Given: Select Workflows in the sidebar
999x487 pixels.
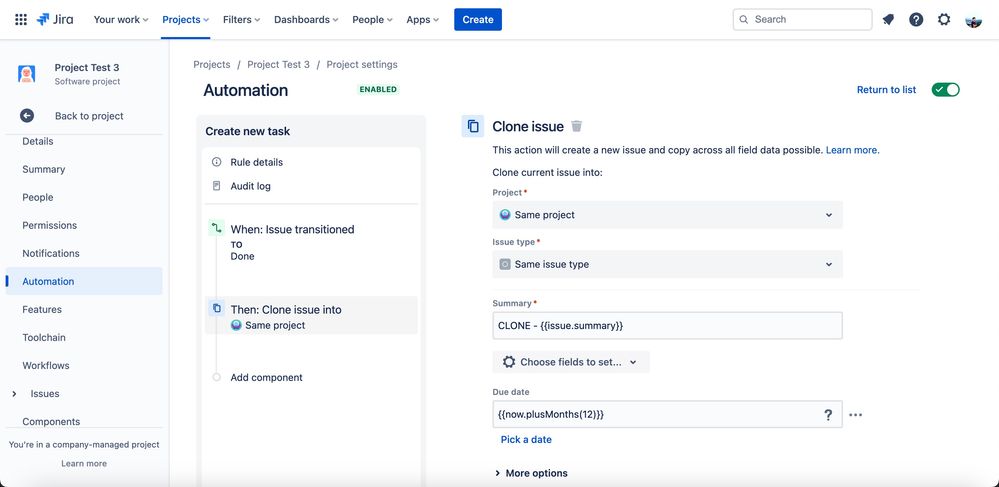Looking at the screenshot, I should pos(46,365).
